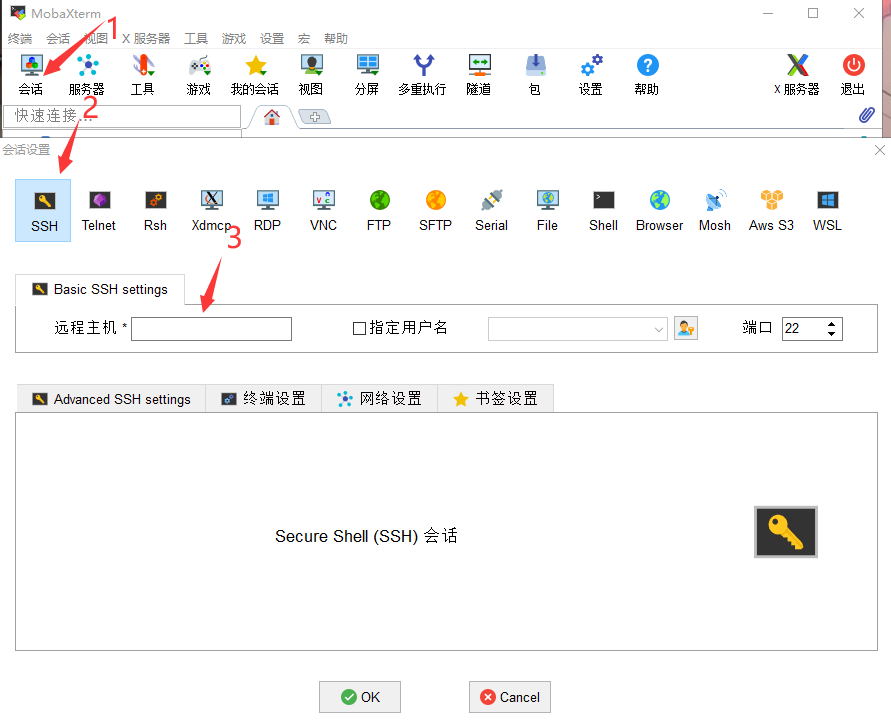891x728 pixels.
Task: Select the Aws S3 session icon
Action: [x=771, y=210]
